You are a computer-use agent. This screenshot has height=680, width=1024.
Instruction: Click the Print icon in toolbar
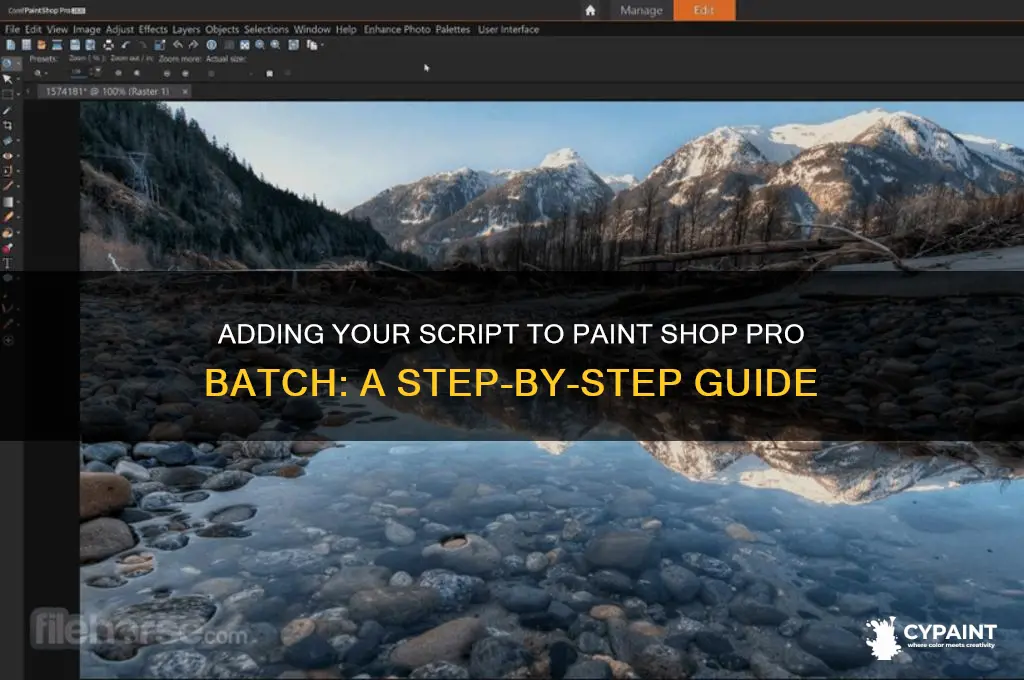pyautogui.click(x=108, y=45)
